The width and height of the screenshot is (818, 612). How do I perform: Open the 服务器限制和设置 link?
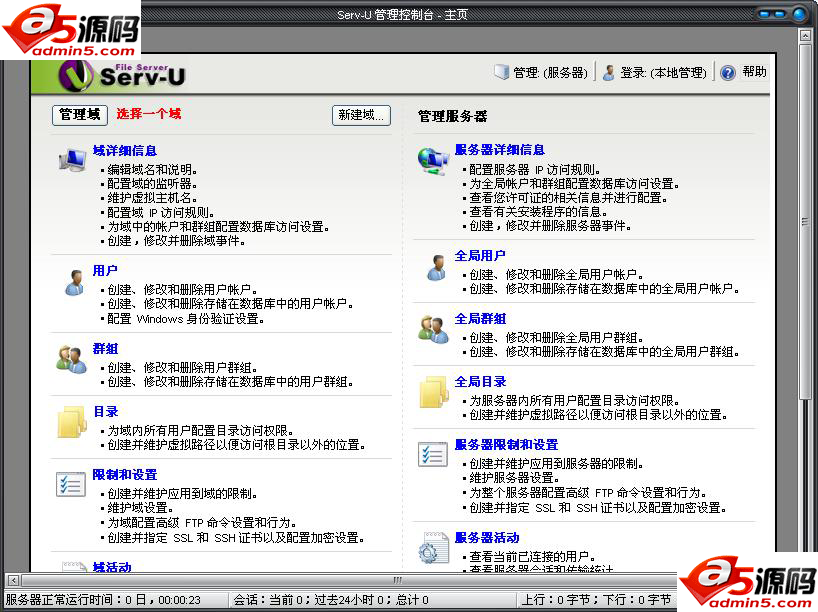point(506,445)
